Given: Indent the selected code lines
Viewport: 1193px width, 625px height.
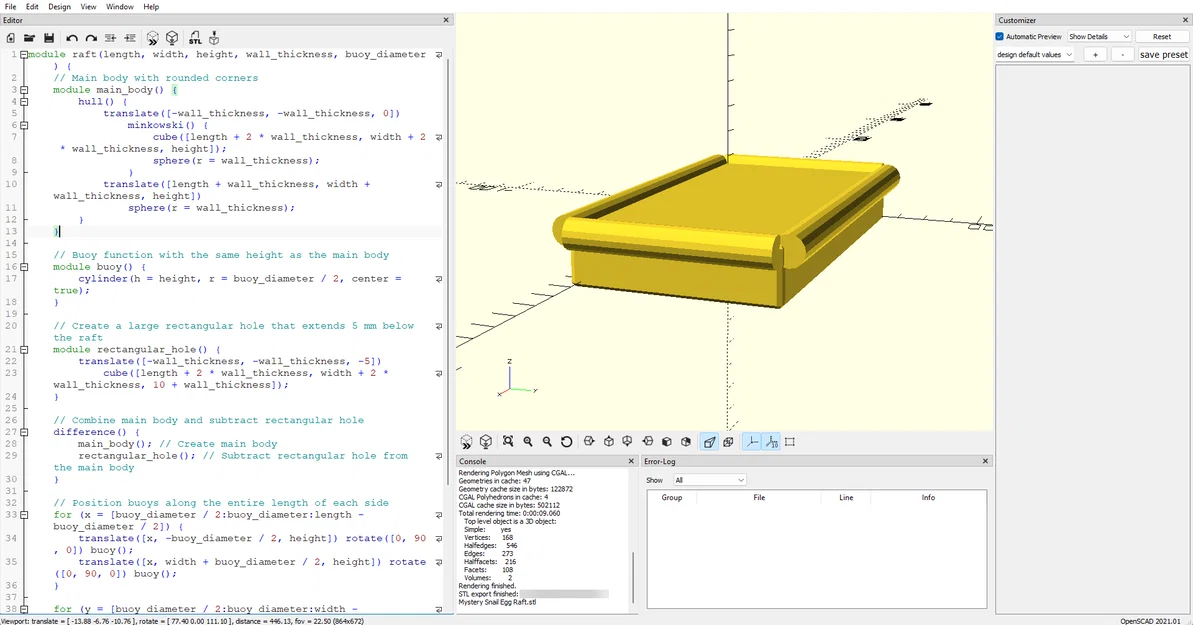Looking at the screenshot, I should (130, 38).
